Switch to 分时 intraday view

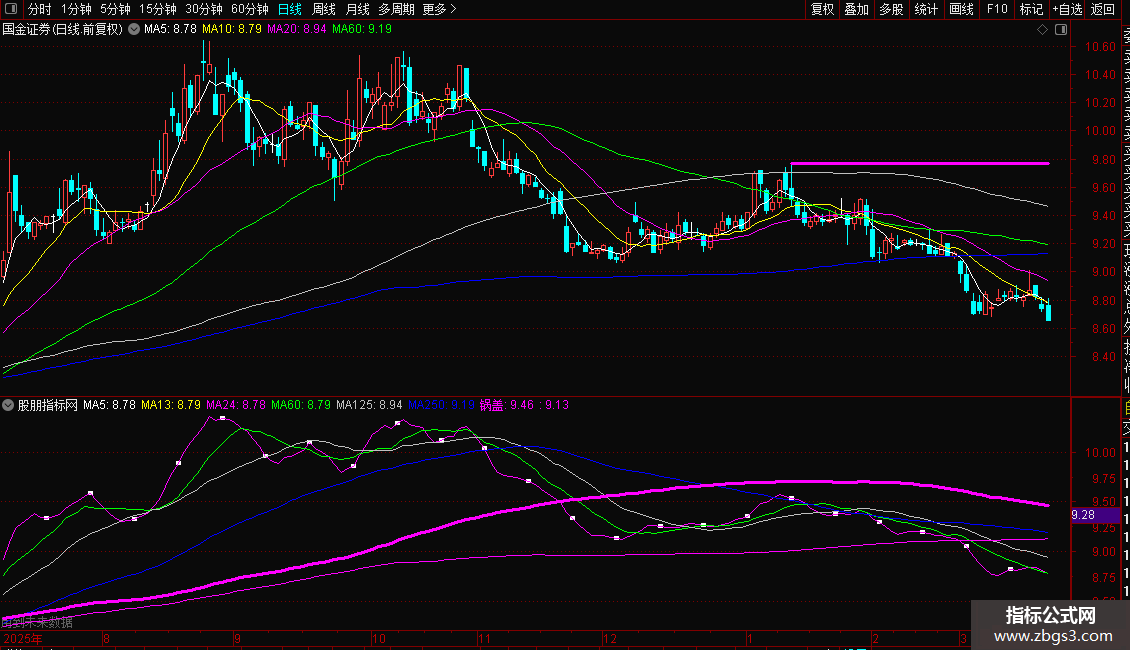coord(40,9)
